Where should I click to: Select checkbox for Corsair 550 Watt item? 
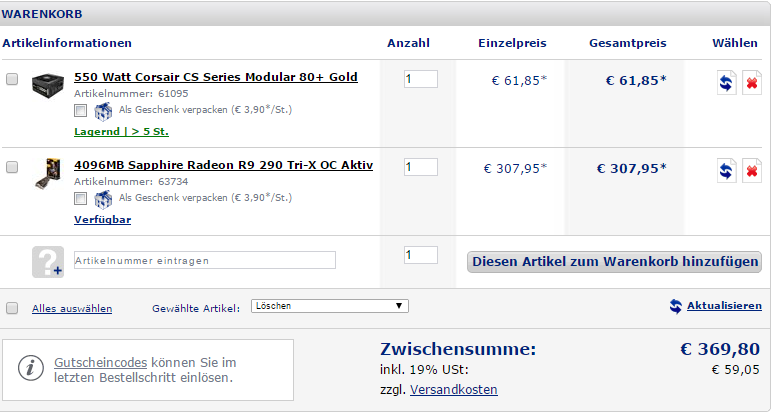tap(12, 79)
